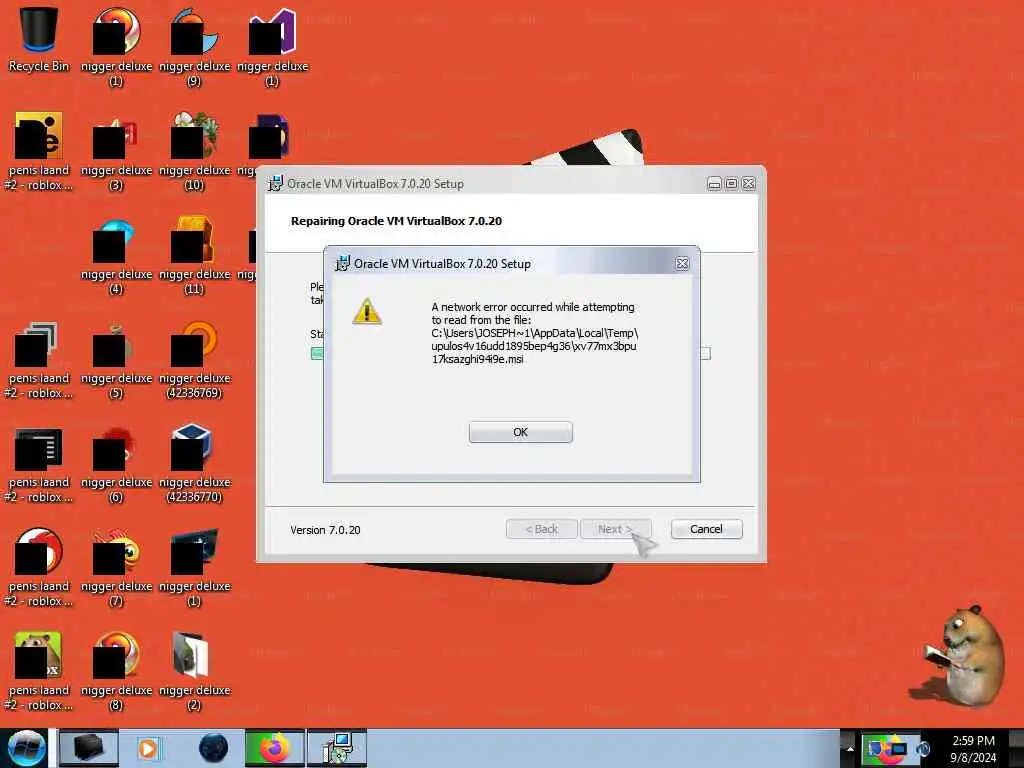Cancel the VirtualBox repair setup

pyautogui.click(x=707, y=529)
